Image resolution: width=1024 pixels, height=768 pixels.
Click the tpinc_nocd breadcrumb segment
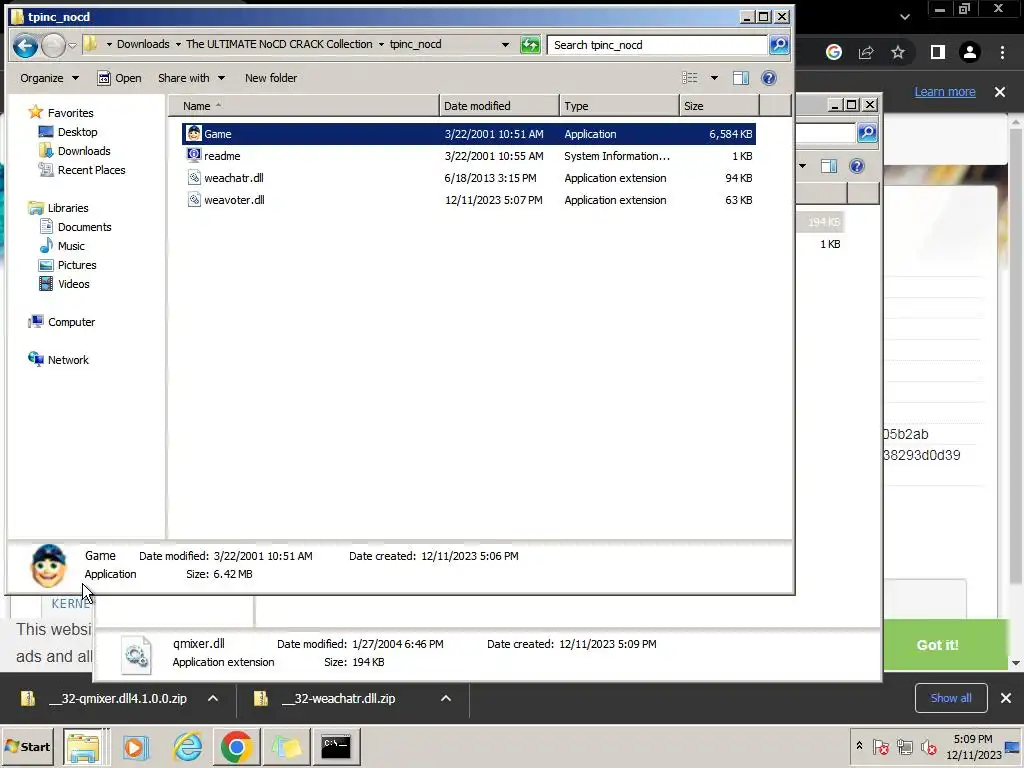[415, 44]
